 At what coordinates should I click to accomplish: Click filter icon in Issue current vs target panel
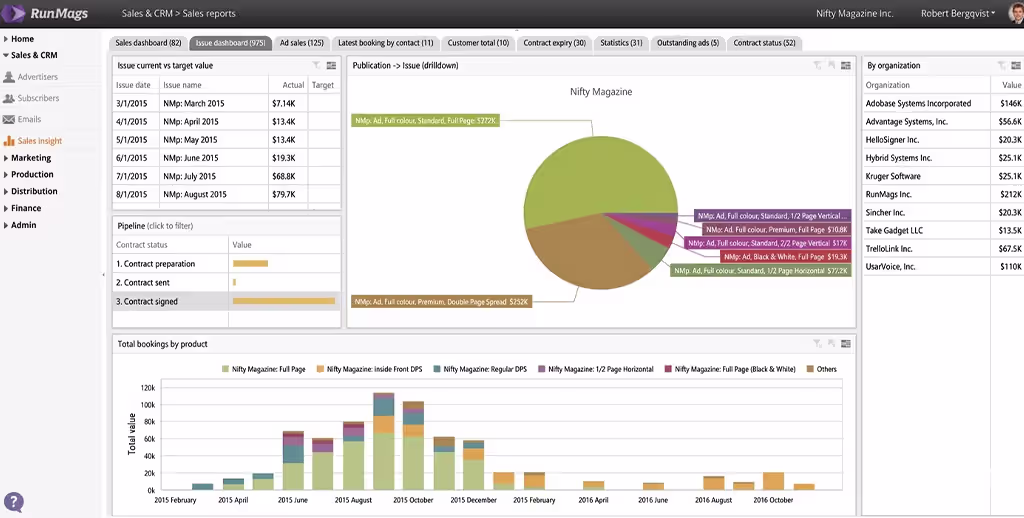click(316, 65)
